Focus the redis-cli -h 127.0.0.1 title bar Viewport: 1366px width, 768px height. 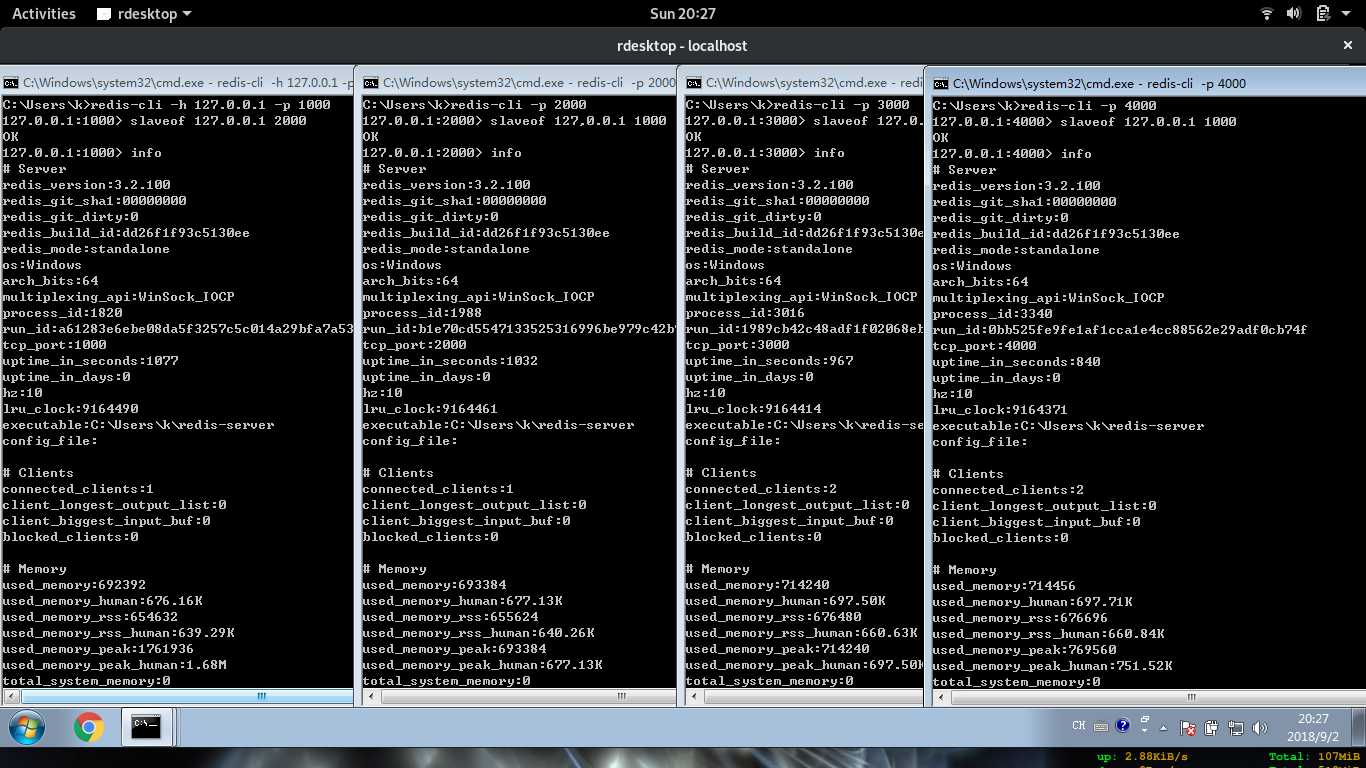point(177,83)
